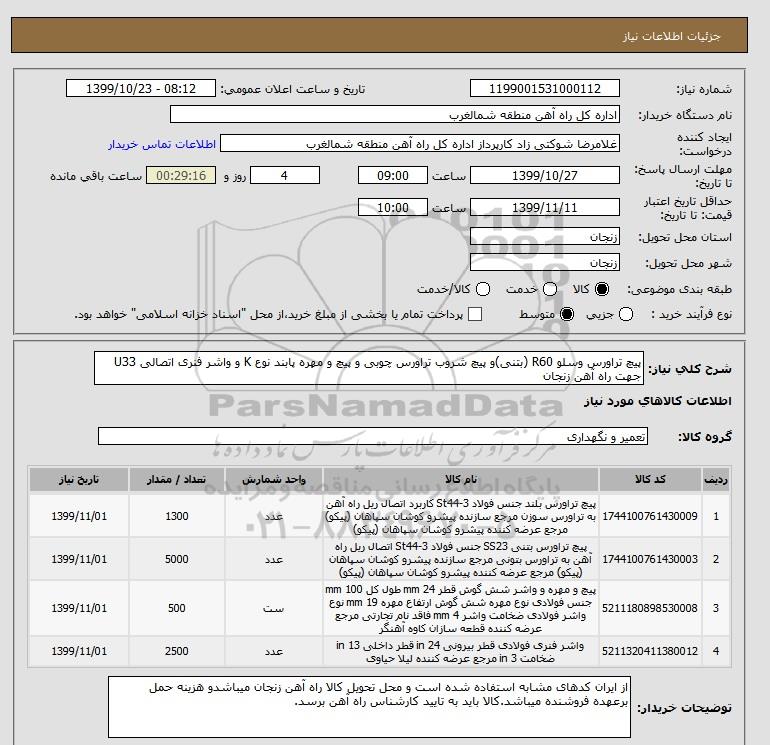Click row 4 spring washer description
This screenshot has height=745, width=770.
tap(461, 651)
